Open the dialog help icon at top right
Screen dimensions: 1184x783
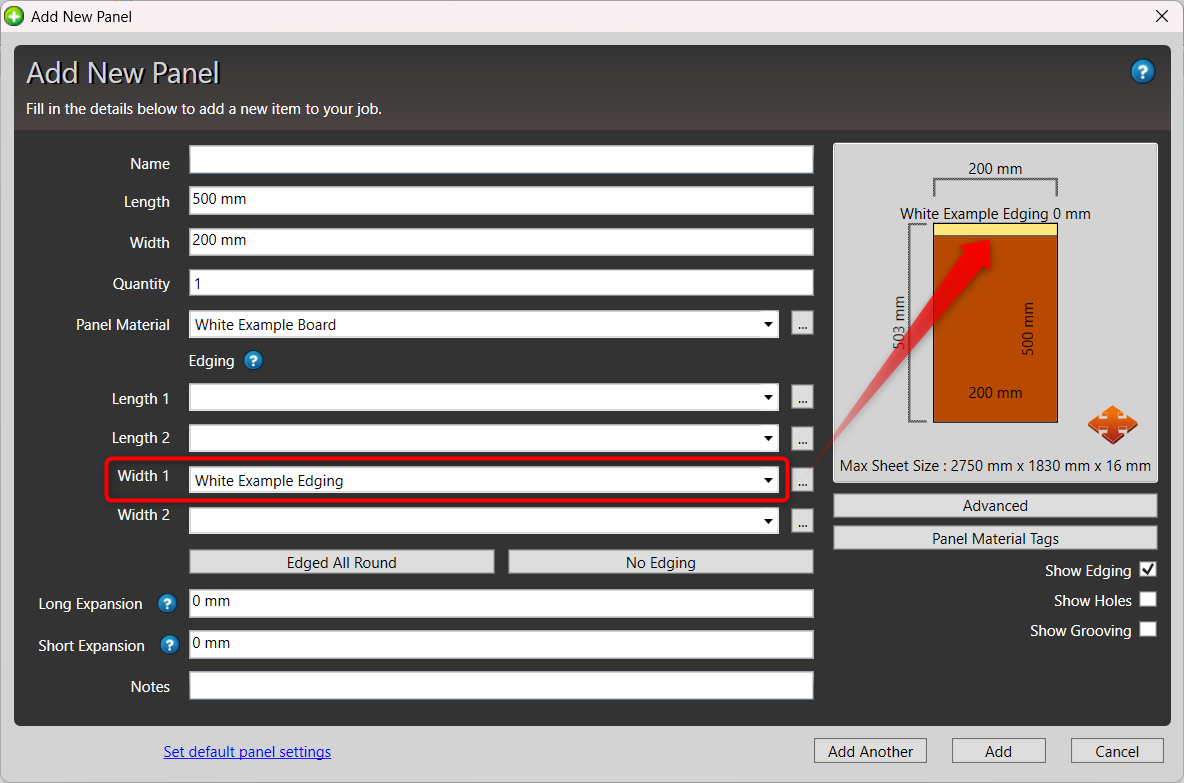point(1142,72)
